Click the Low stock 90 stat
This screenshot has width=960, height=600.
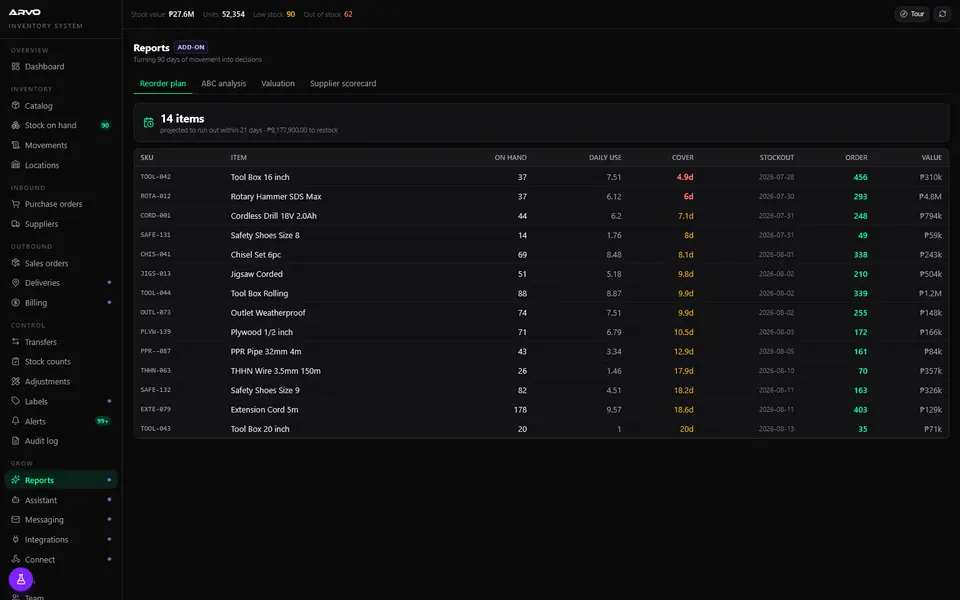pyautogui.click(x=274, y=14)
